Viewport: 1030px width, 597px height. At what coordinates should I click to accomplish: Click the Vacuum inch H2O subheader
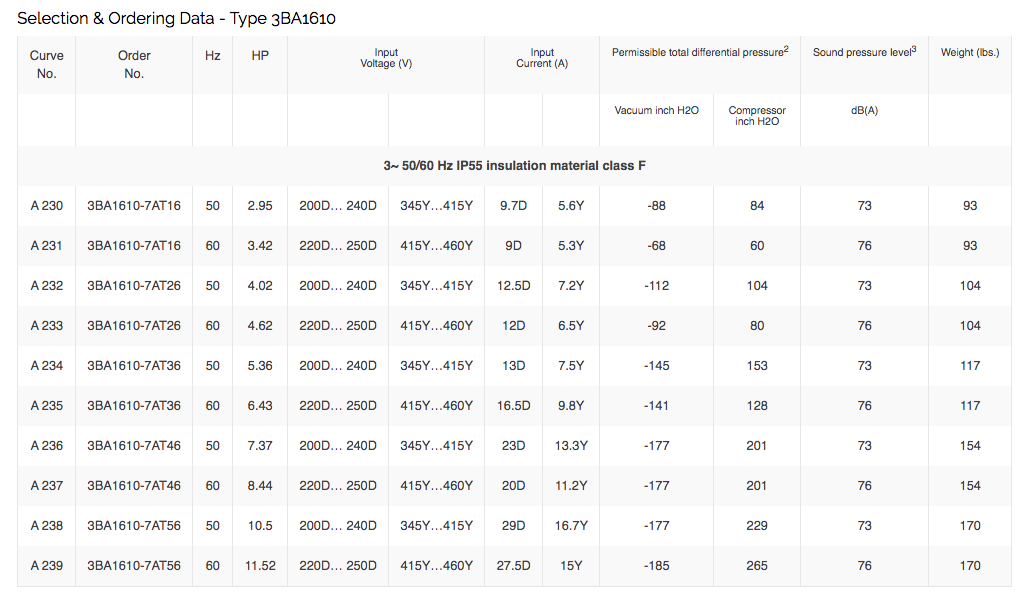tap(656, 111)
